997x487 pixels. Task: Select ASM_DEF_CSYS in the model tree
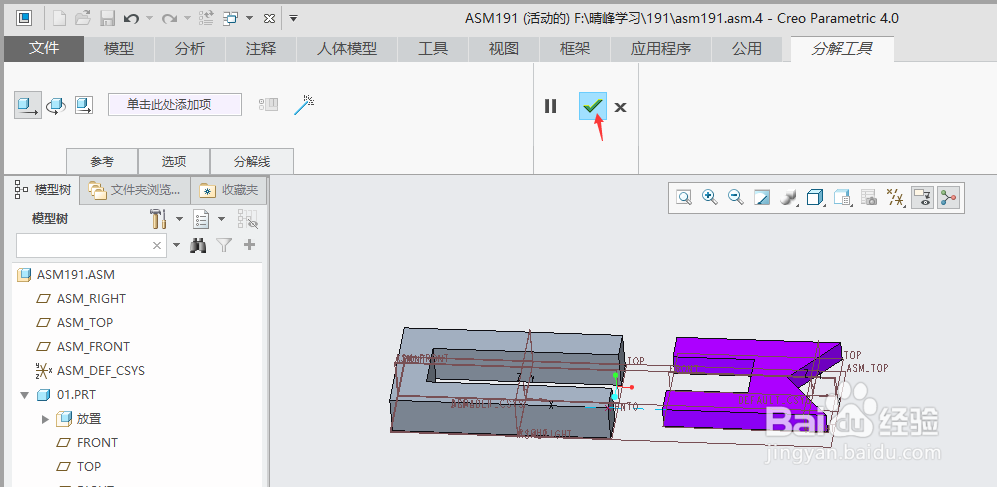(x=100, y=371)
